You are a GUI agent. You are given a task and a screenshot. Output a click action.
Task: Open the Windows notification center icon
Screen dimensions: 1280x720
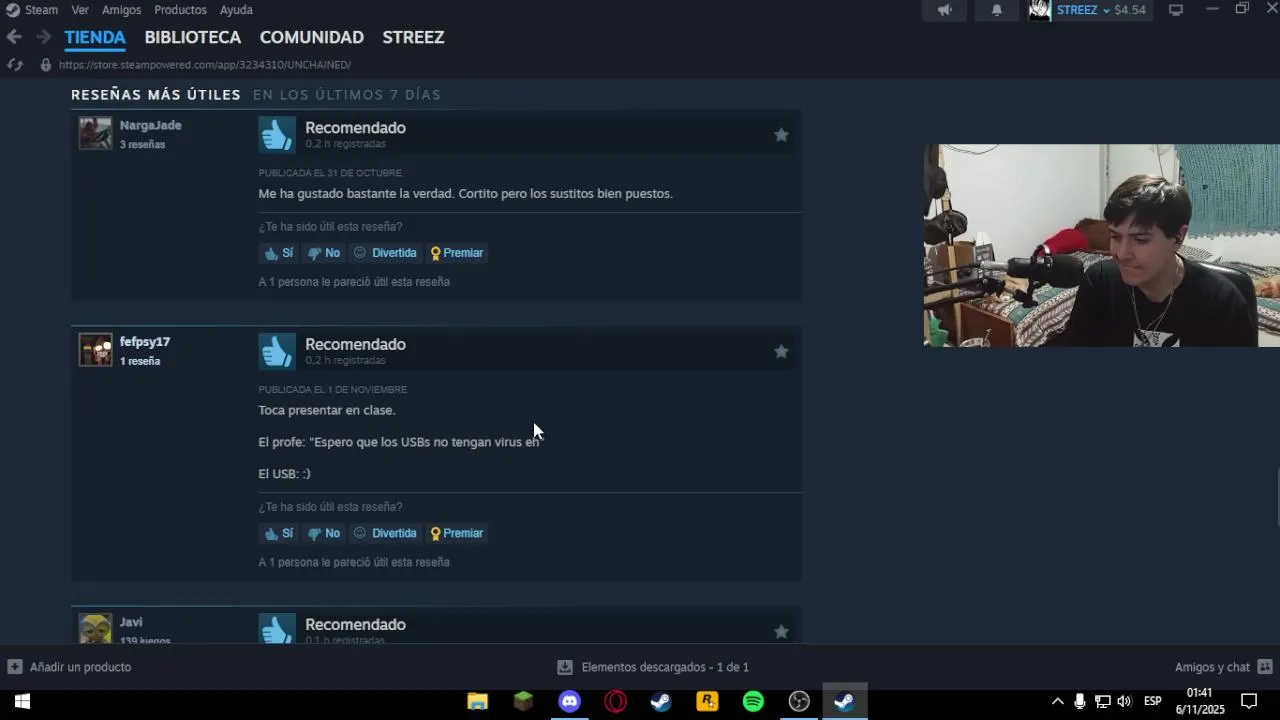(x=1249, y=702)
